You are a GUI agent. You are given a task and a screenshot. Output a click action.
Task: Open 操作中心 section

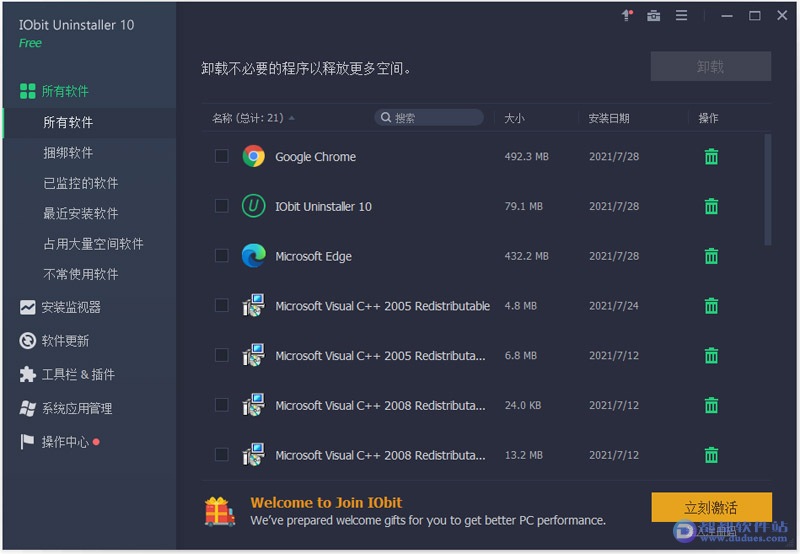[59, 442]
